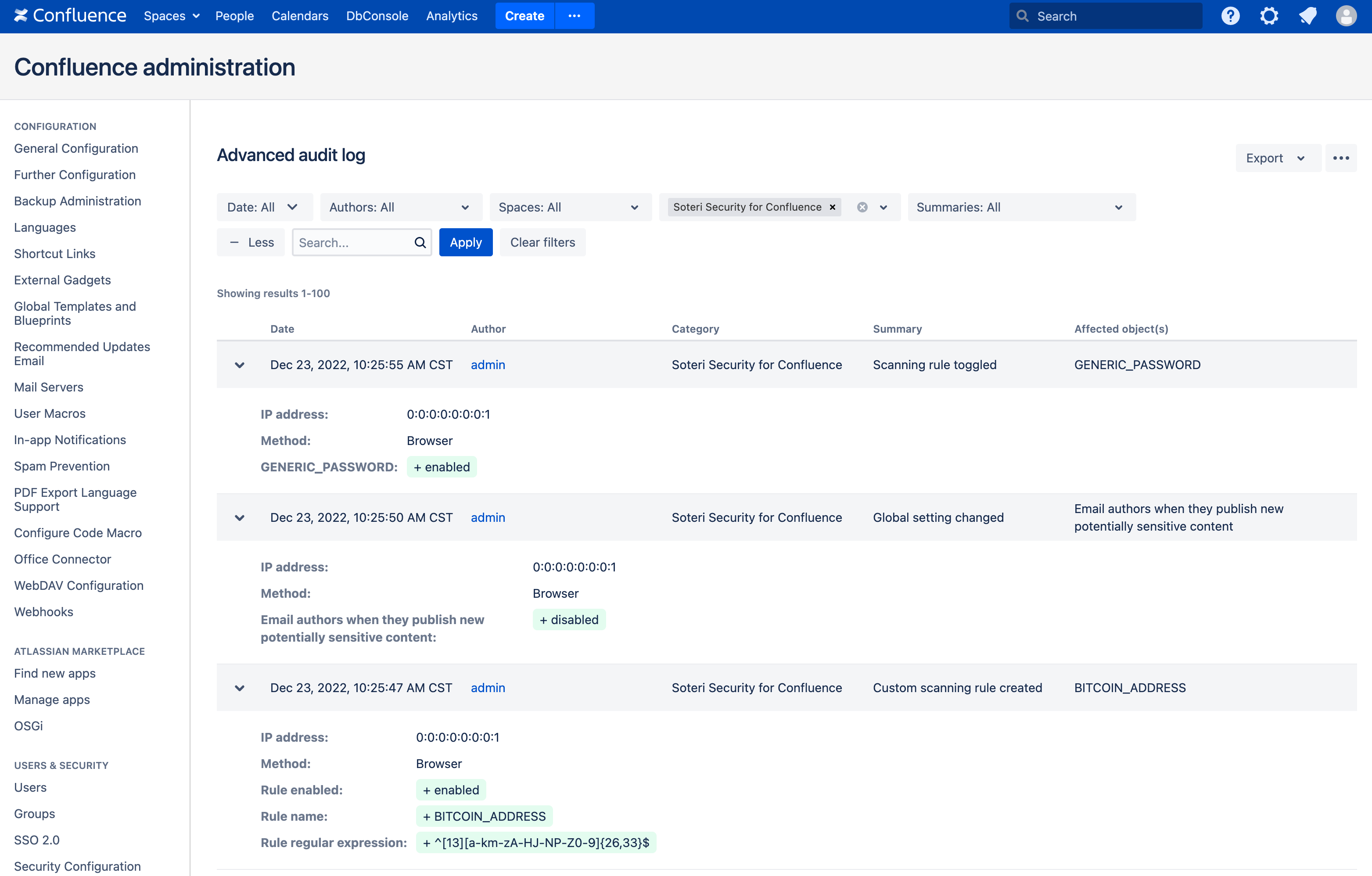Screen dimensions: 1372x876
Task: Click the ellipsis button next to Create
Action: click(575, 16)
